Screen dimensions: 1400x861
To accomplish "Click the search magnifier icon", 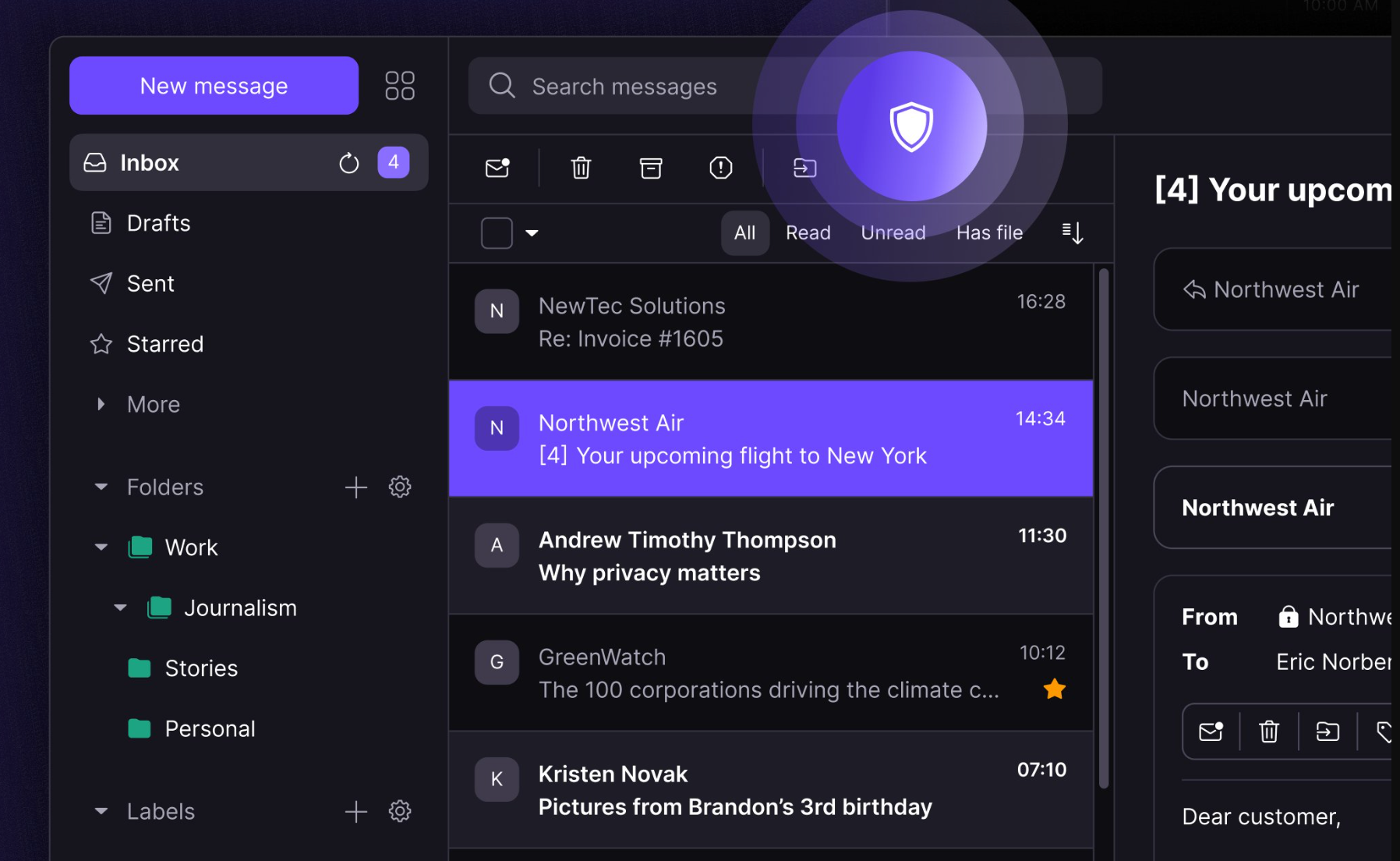I will (x=502, y=86).
